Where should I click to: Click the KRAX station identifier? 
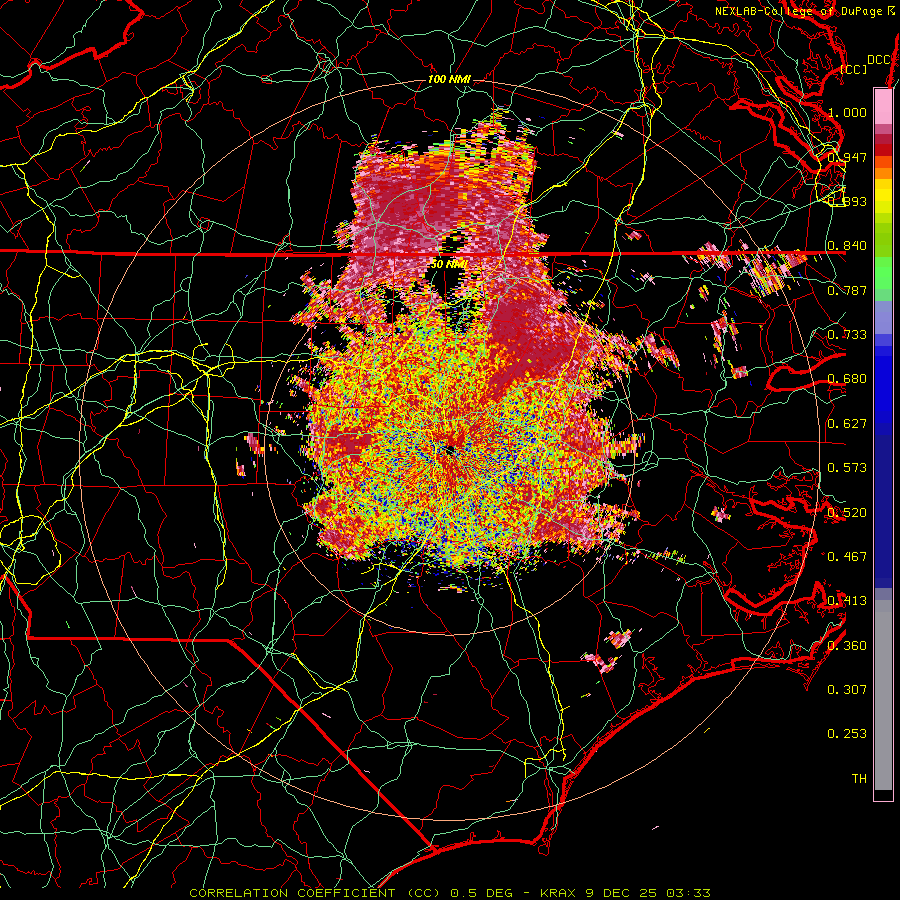[x=559, y=893]
